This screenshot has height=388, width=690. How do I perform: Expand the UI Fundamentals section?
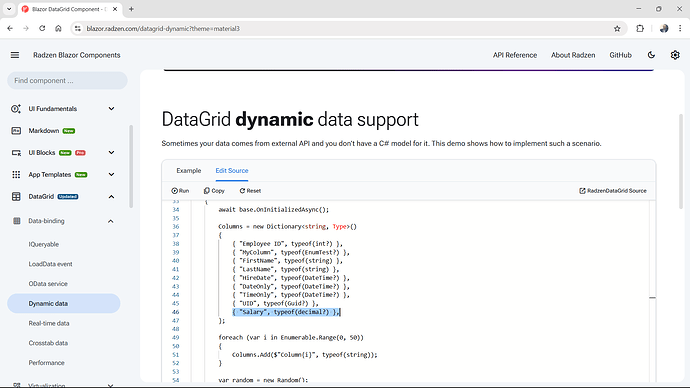click(x=111, y=109)
